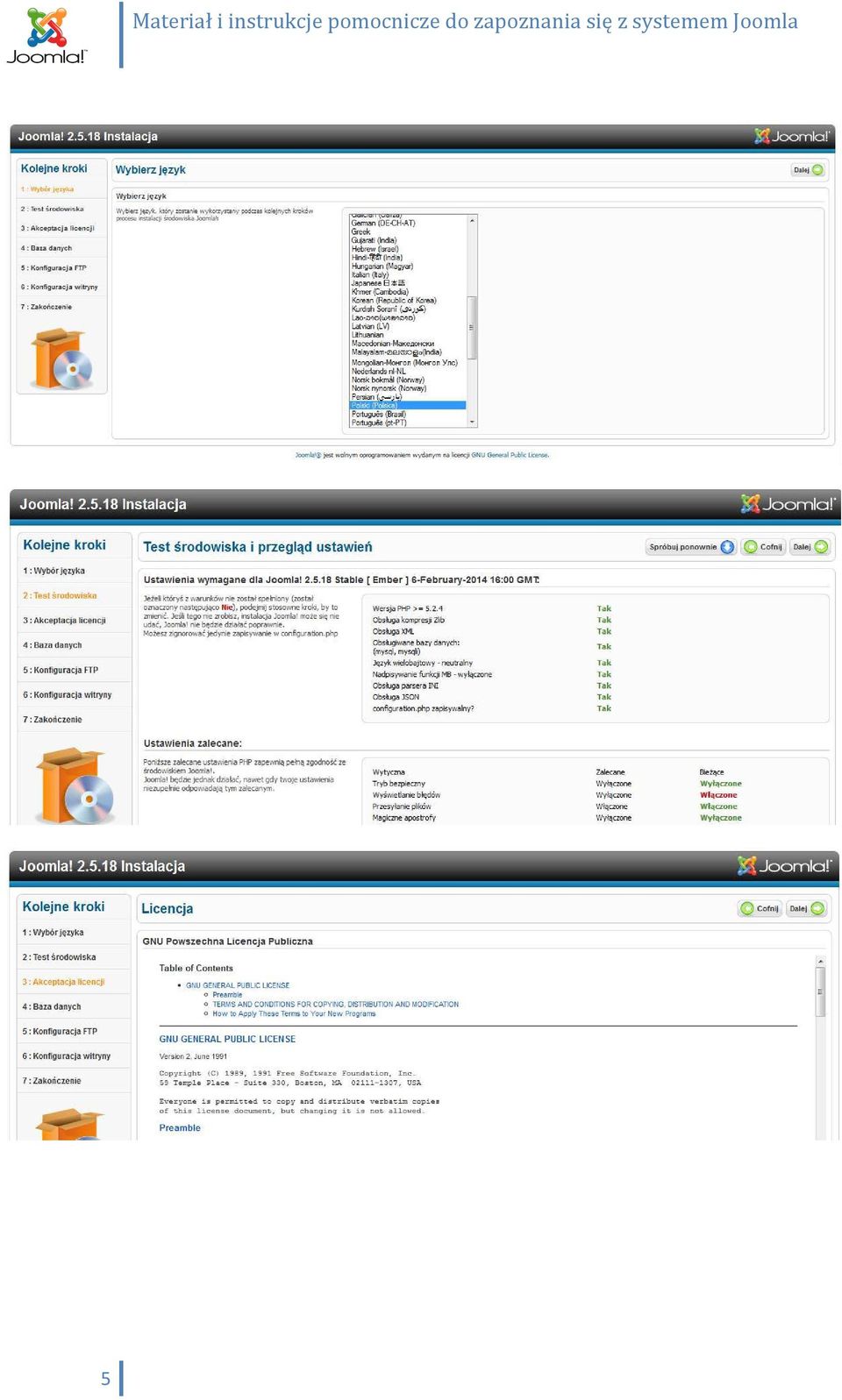The height and width of the screenshot is (1400, 842).
Task: Click Dalej on the Wybierz język screen
Action: pyautogui.click(x=808, y=170)
